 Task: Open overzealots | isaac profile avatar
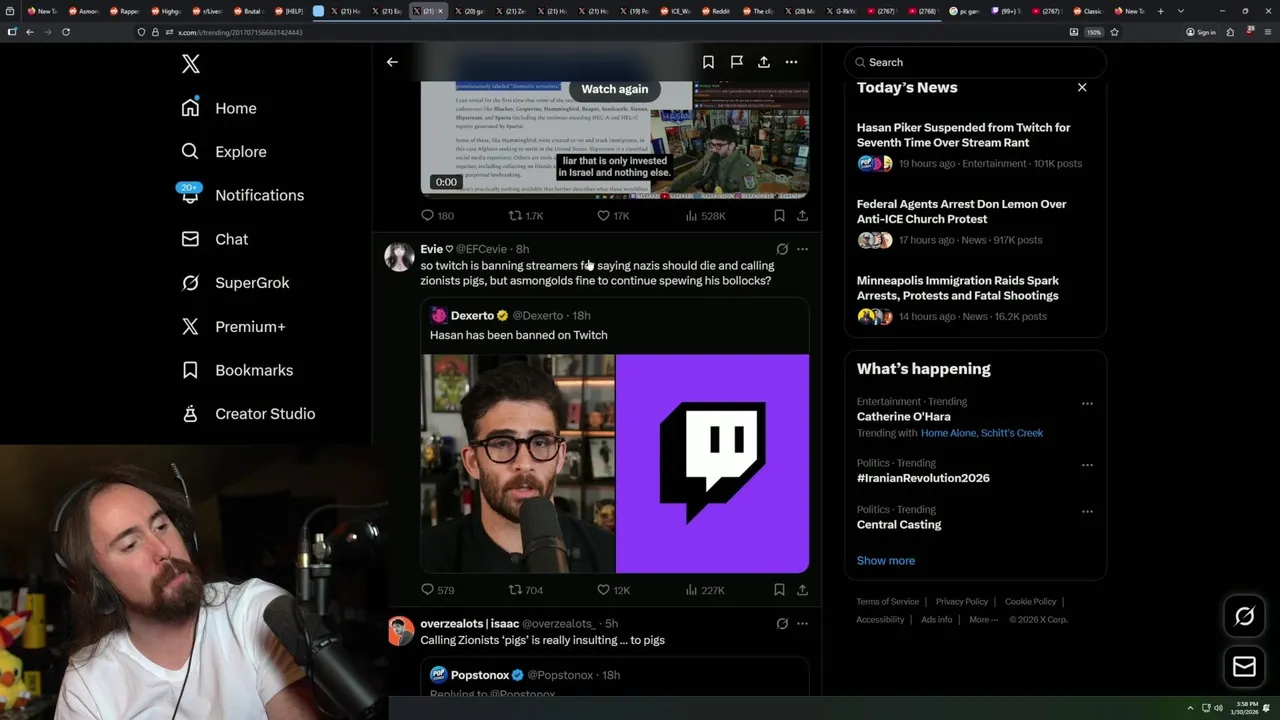click(401, 631)
